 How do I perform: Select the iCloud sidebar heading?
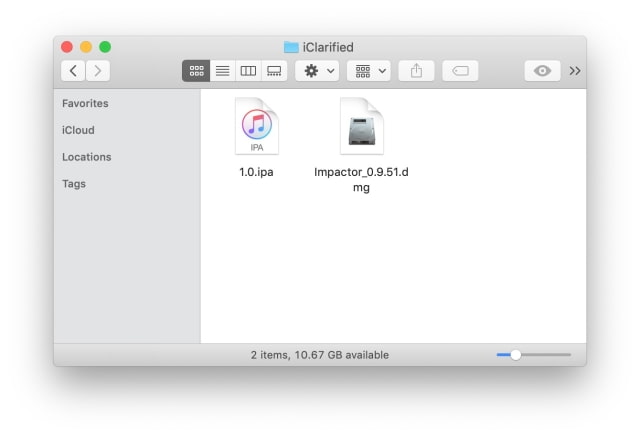[x=78, y=130]
